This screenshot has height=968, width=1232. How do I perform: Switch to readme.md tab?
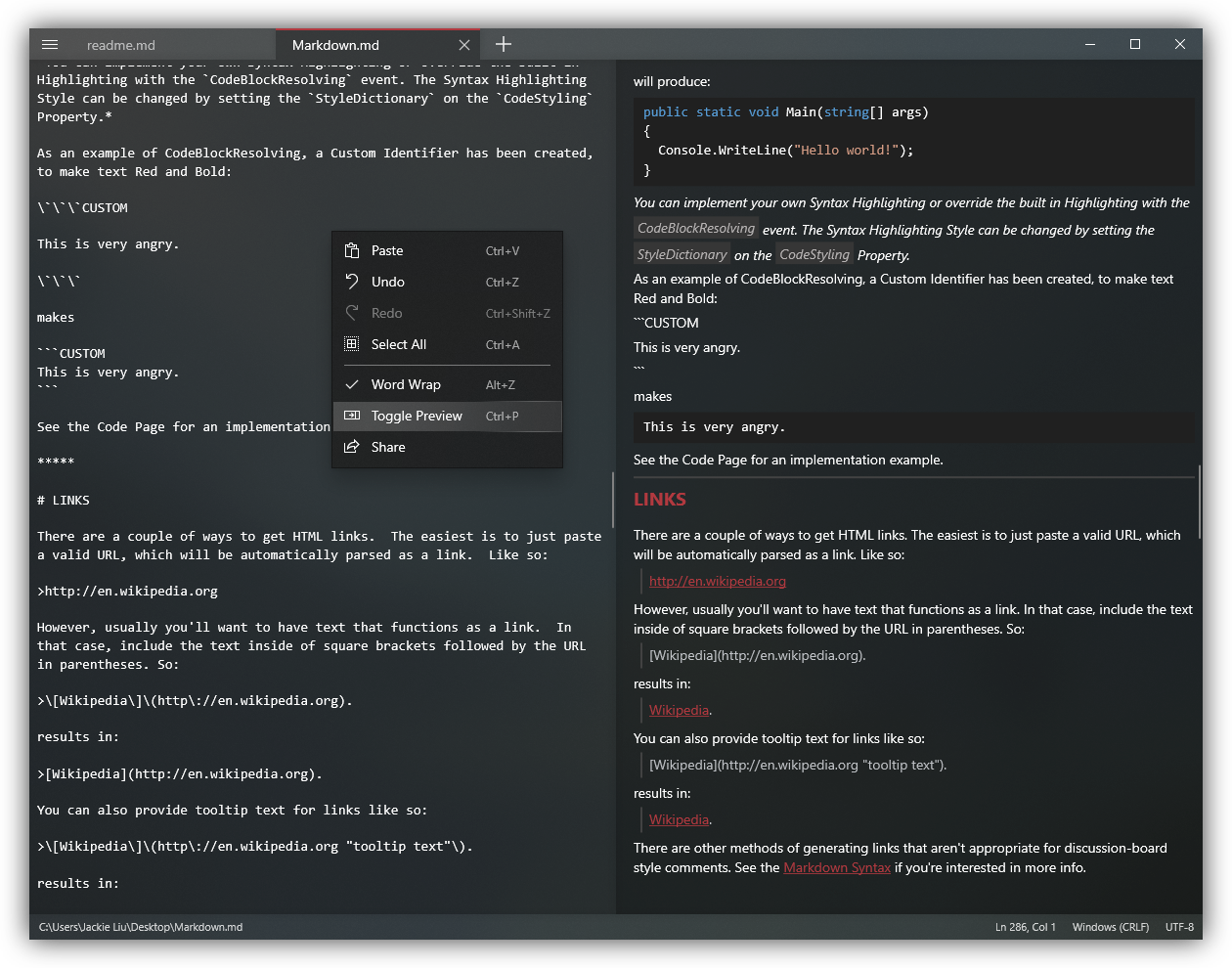coord(121,45)
